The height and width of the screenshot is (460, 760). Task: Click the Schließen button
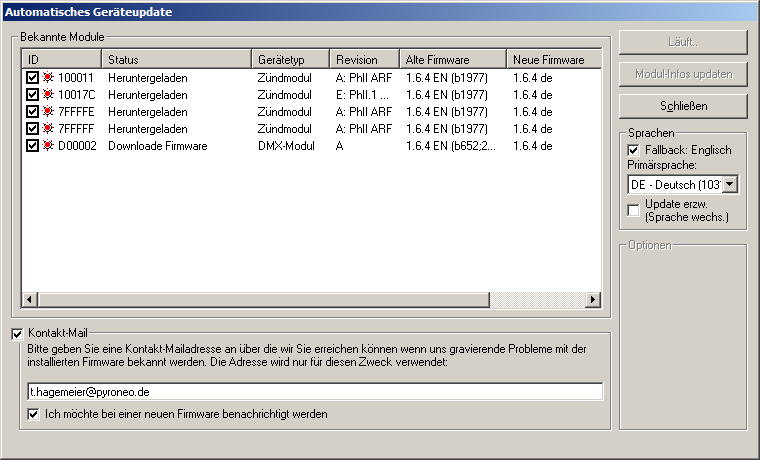(x=683, y=106)
